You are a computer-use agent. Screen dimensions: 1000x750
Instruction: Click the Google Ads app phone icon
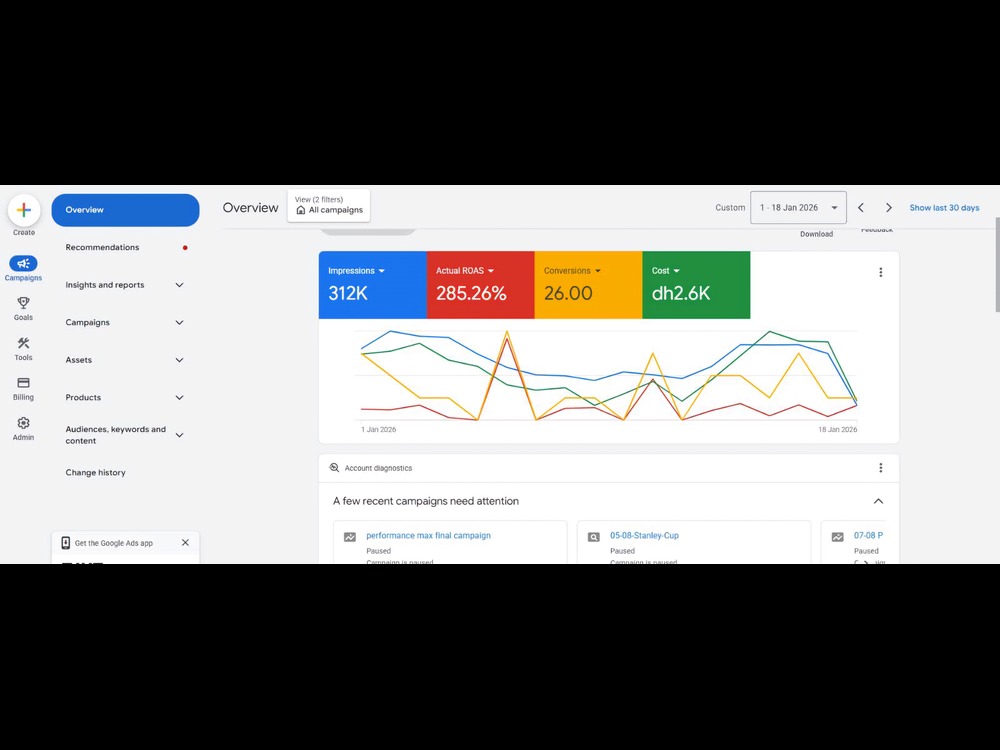[65, 543]
